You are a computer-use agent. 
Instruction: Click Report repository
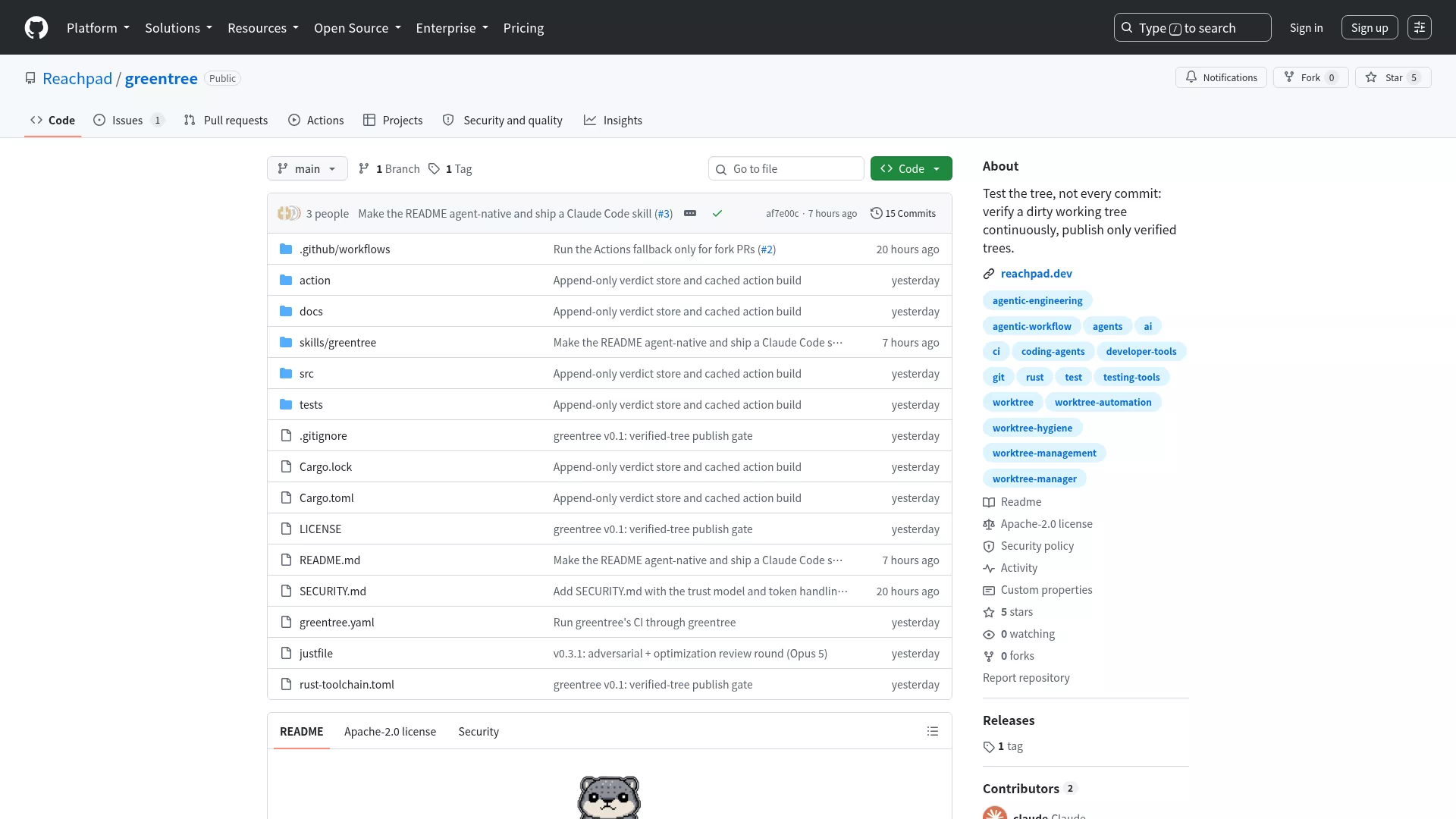point(1026,678)
